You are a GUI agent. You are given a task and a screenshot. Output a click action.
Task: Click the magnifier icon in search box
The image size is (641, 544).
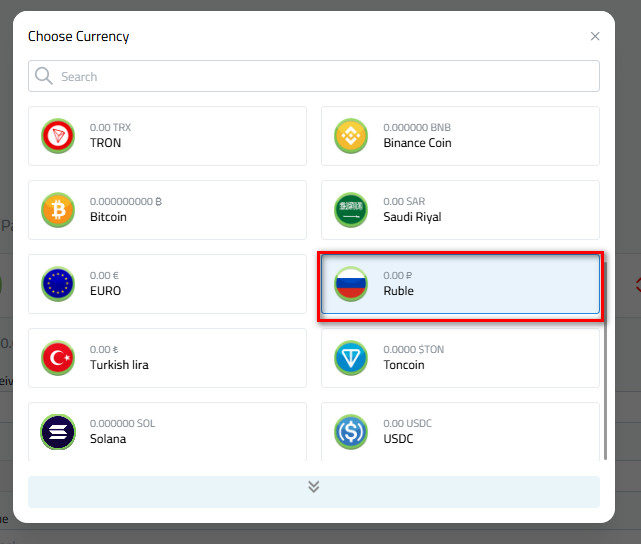pos(43,76)
